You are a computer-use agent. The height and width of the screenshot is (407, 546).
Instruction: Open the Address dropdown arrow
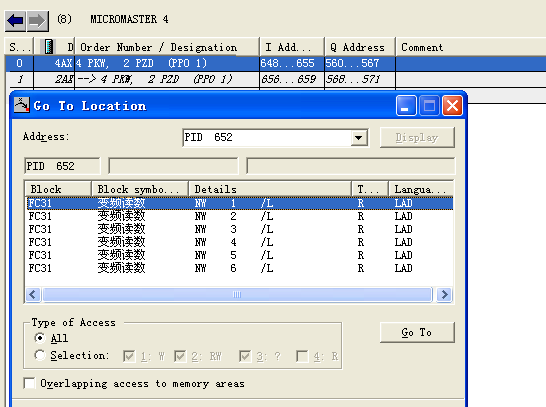coord(359,138)
